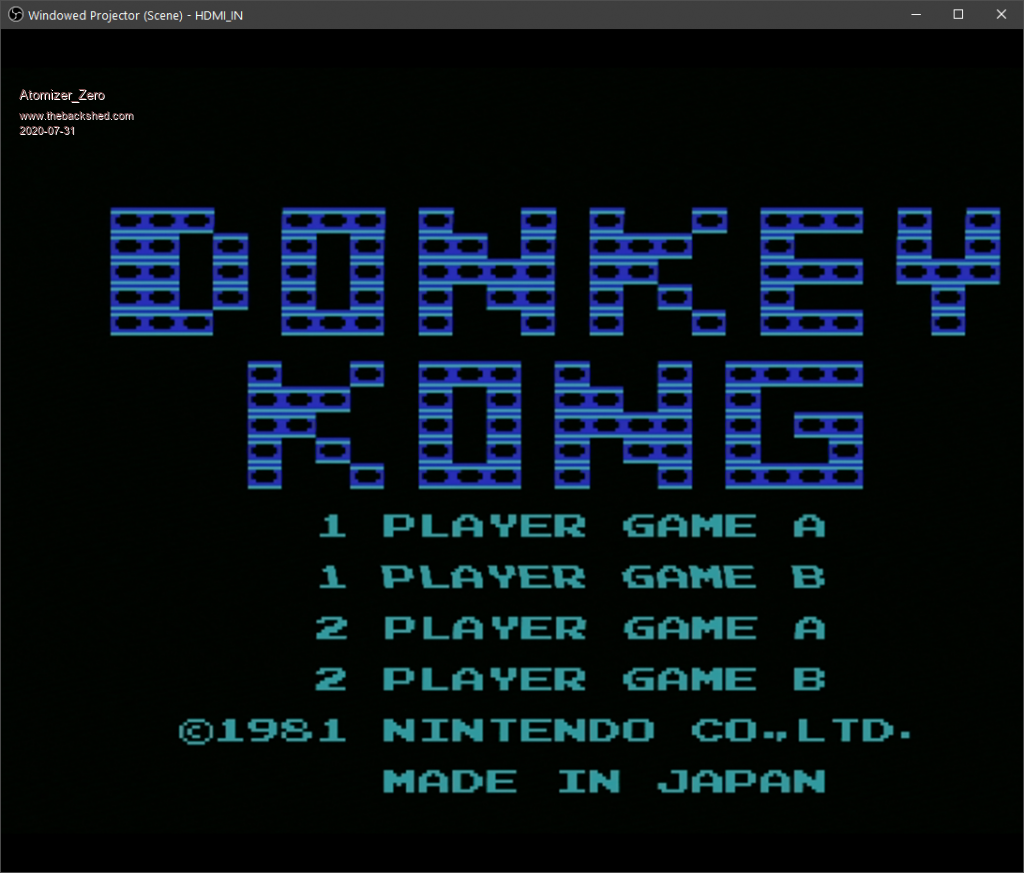The height and width of the screenshot is (873, 1024).
Task: Close the Windowed Projector window
Action: click(x=1001, y=14)
